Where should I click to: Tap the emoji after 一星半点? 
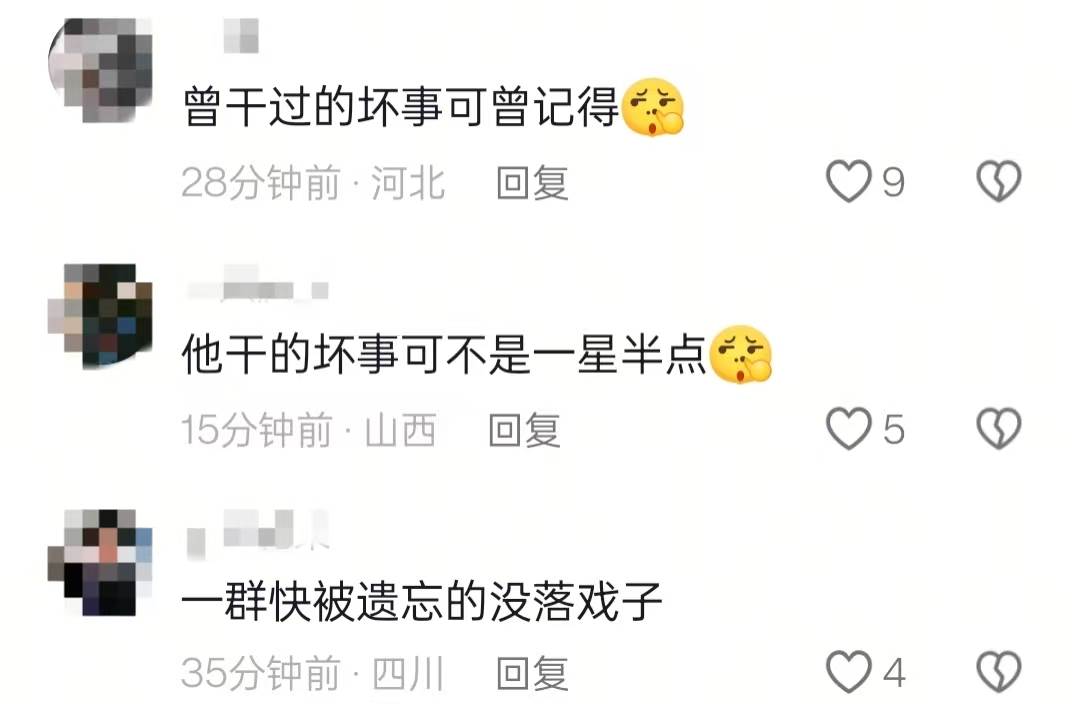tap(740, 354)
